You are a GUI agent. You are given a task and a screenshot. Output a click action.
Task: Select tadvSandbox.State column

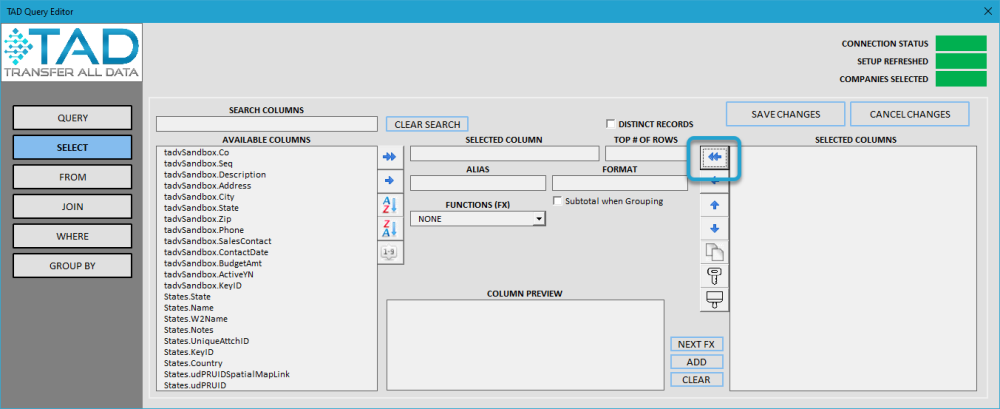coord(201,208)
